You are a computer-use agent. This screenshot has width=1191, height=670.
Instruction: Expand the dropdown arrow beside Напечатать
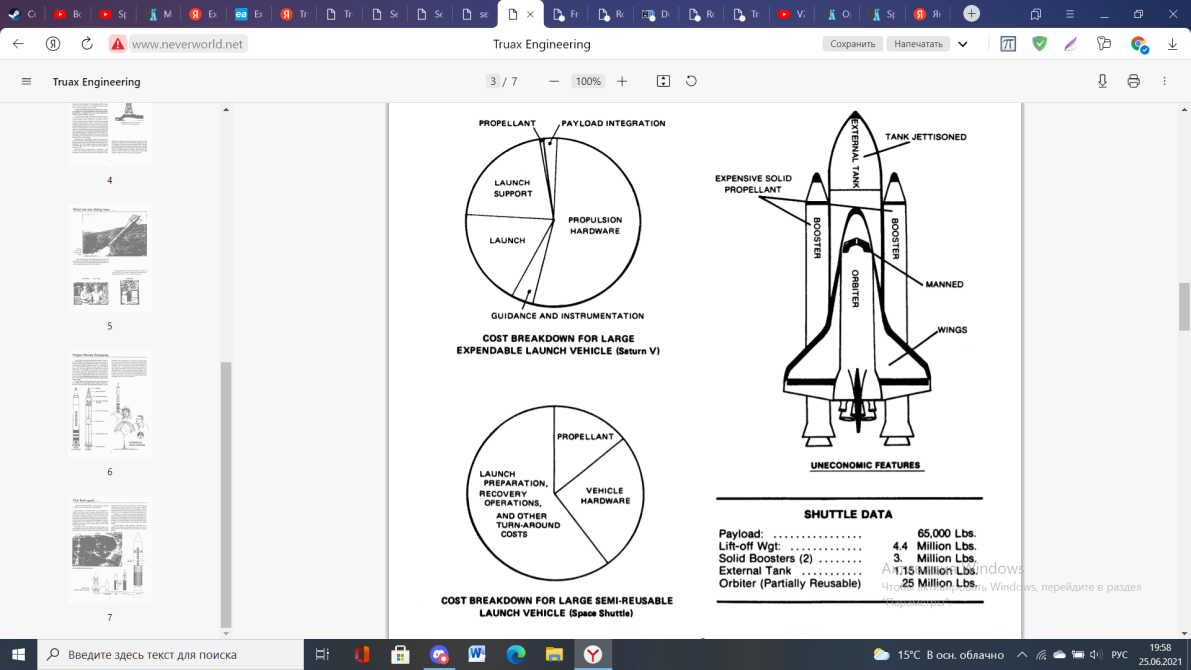(x=963, y=44)
